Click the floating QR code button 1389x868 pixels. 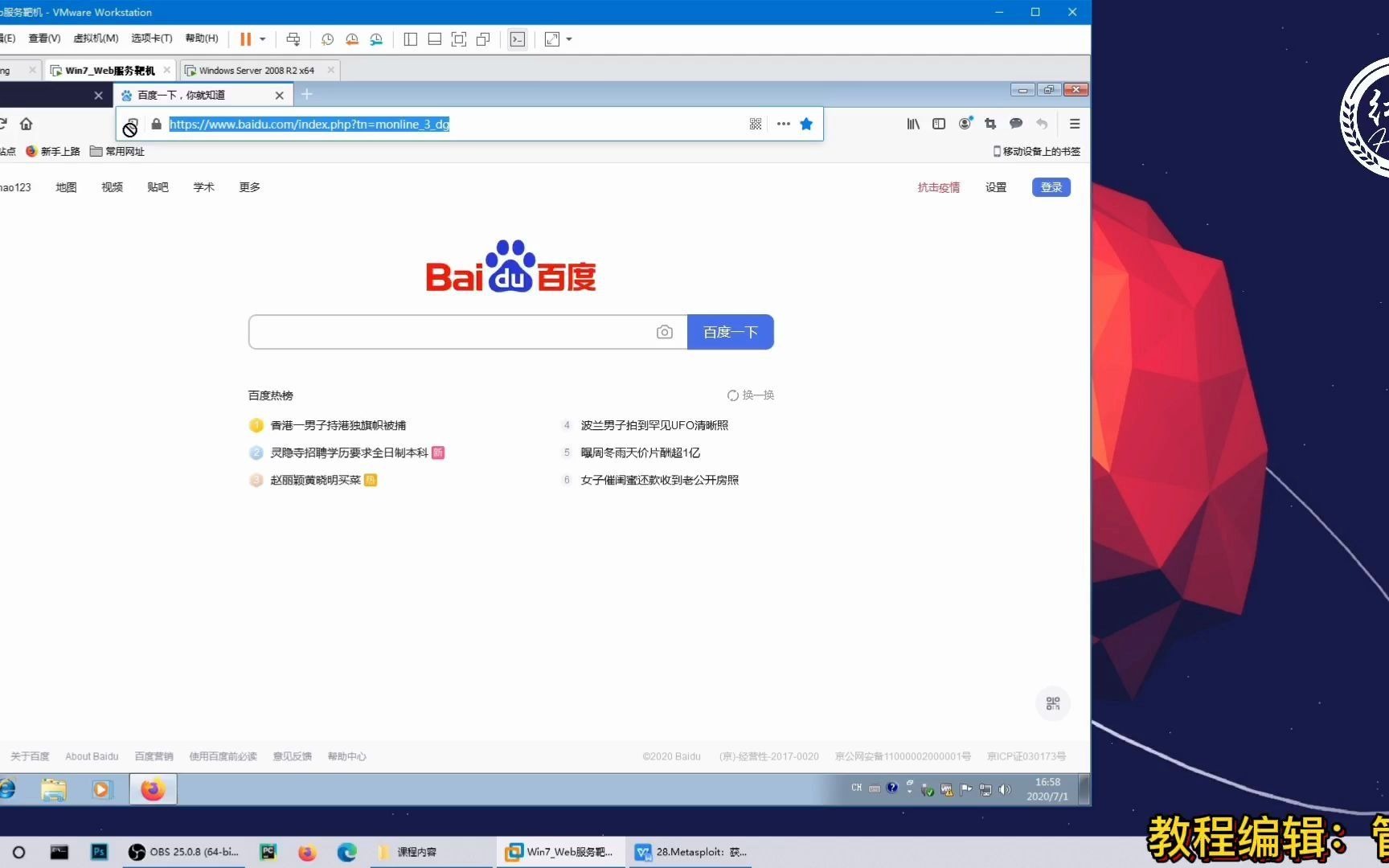tap(1053, 703)
